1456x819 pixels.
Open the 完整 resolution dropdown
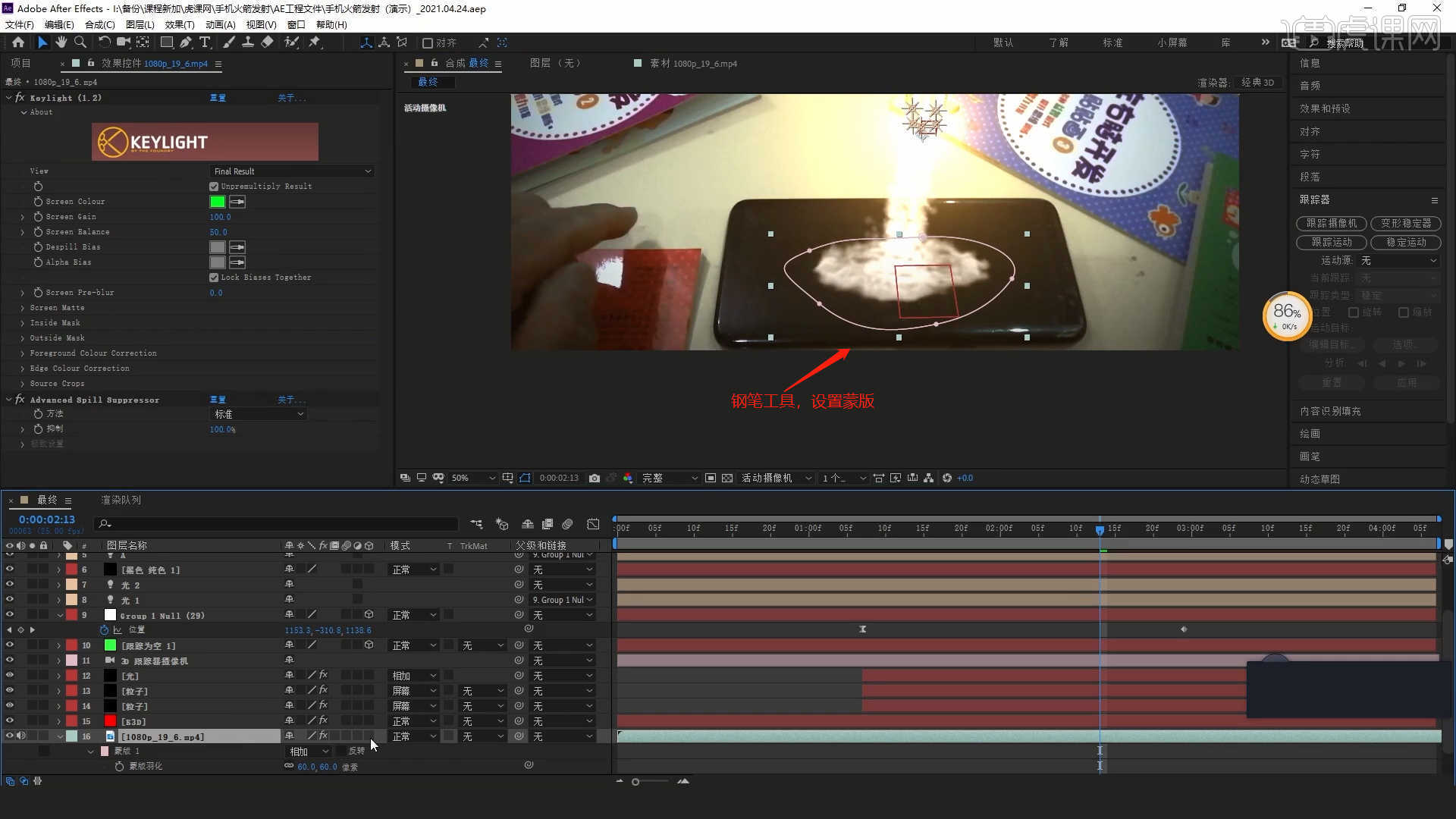(x=670, y=478)
